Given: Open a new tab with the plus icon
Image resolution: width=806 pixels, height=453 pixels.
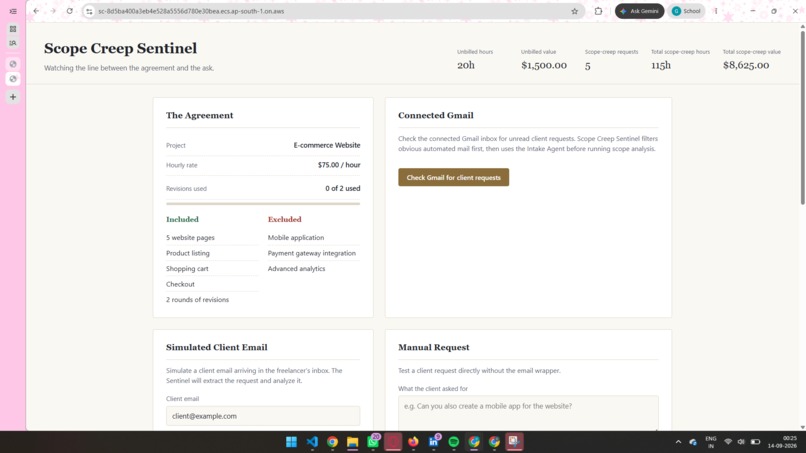Looking at the screenshot, I should [x=13, y=97].
